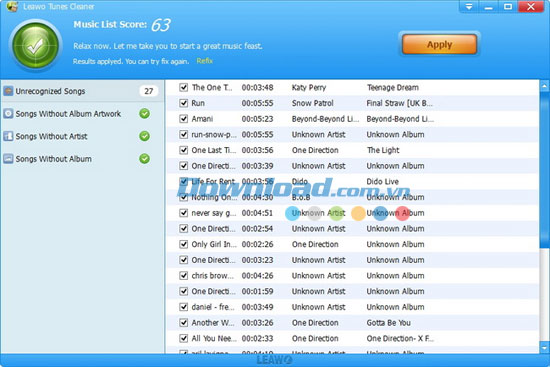
Task: Select Songs Without Artist category
Action: point(82,136)
